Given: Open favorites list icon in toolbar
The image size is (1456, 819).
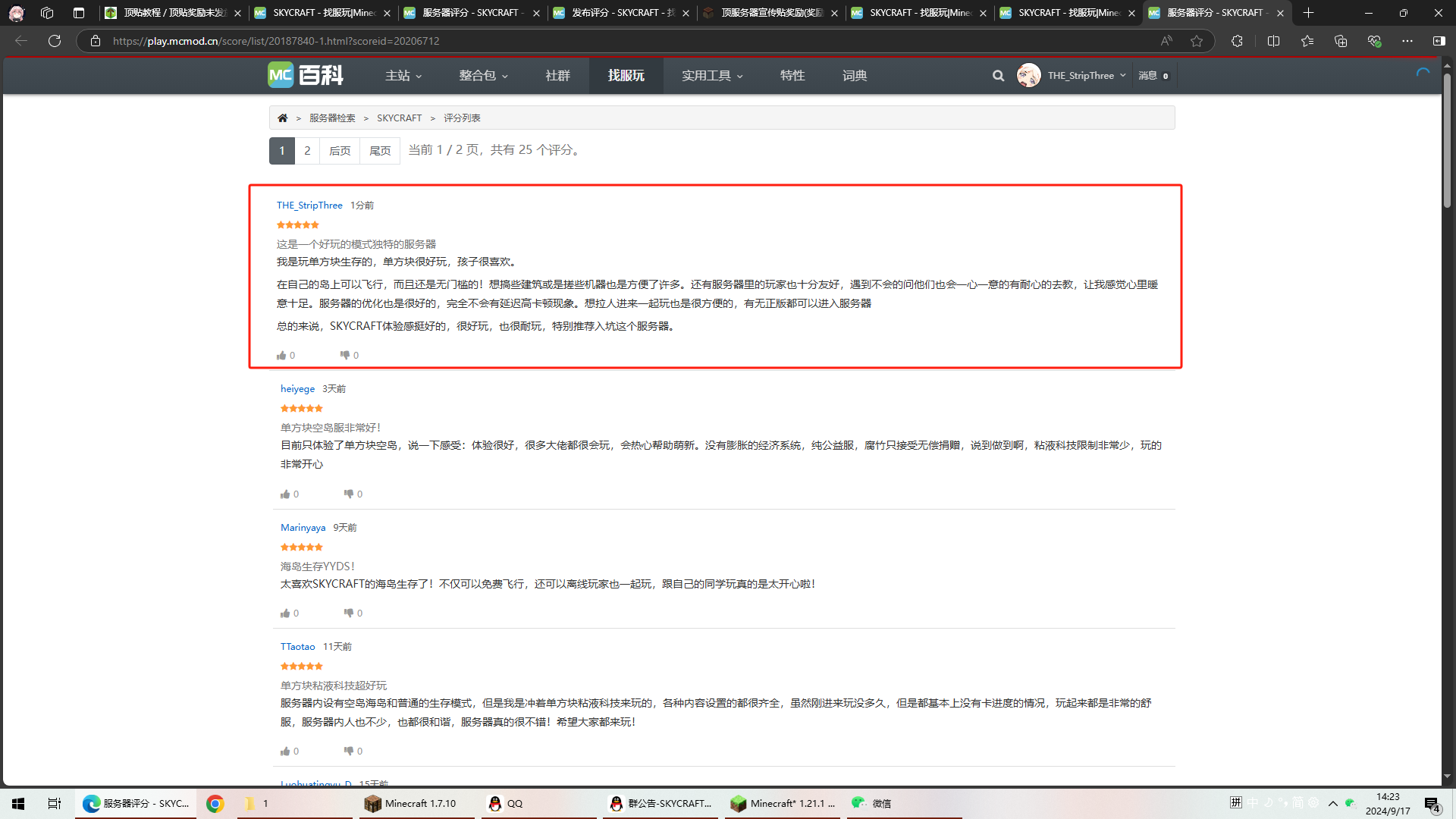Looking at the screenshot, I should (x=1307, y=41).
